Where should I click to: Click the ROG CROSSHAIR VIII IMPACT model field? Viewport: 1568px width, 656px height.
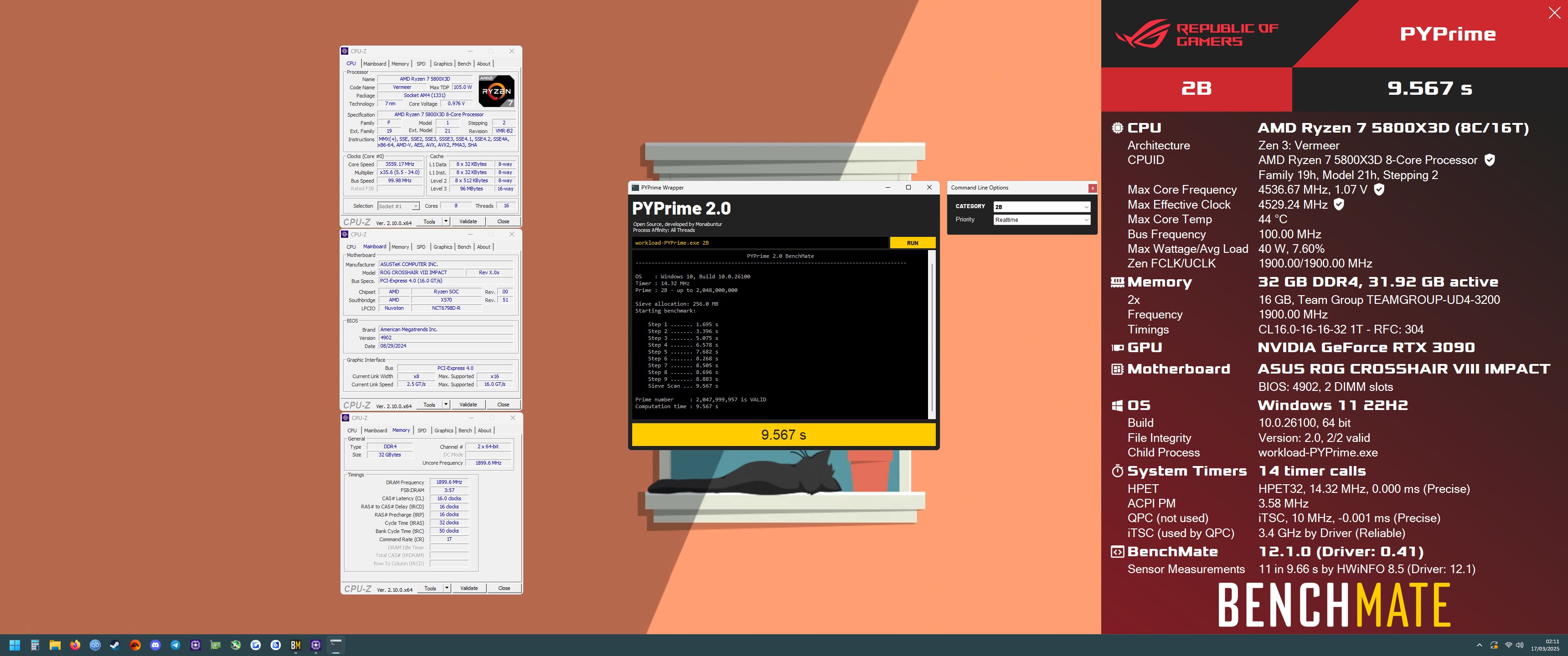pos(421,272)
